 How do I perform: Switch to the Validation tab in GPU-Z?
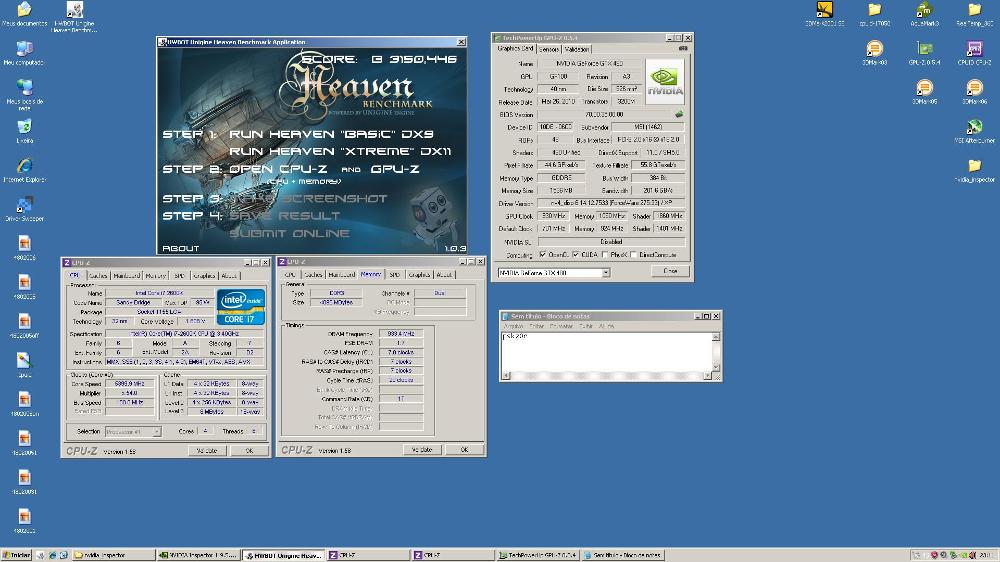[x=577, y=49]
